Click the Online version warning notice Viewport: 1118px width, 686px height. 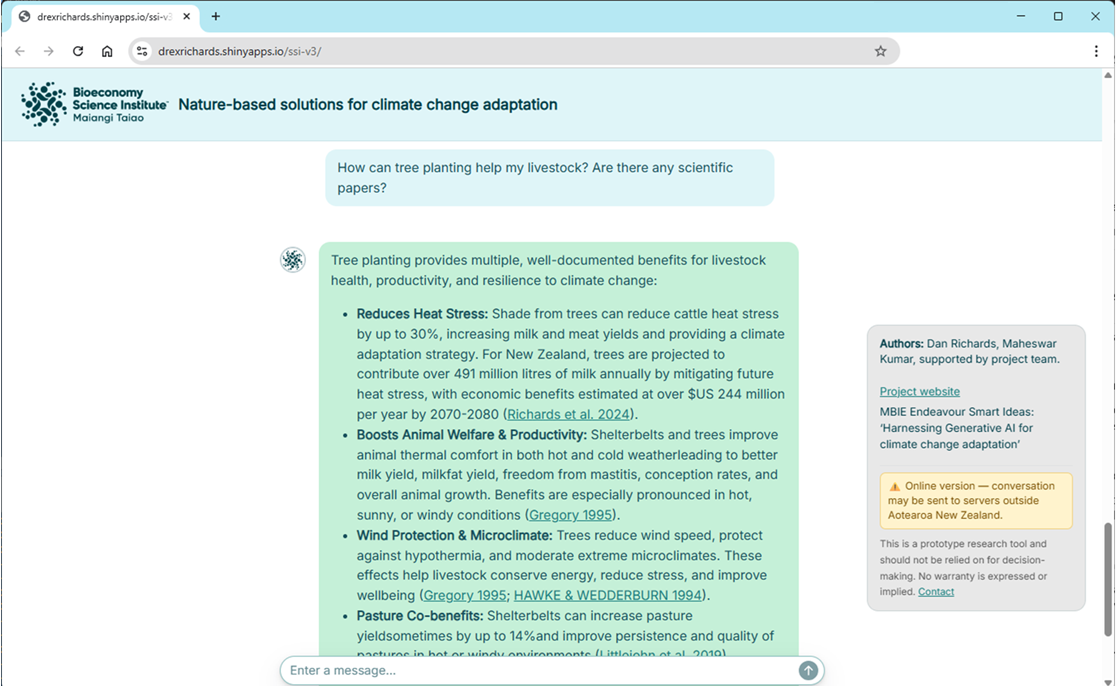click(x=975, y=501)
